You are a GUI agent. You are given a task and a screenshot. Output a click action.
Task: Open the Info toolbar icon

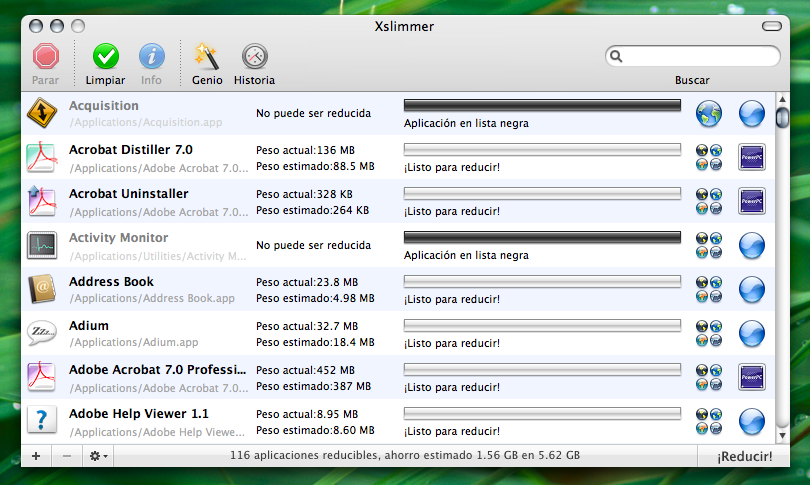(151, 56)
